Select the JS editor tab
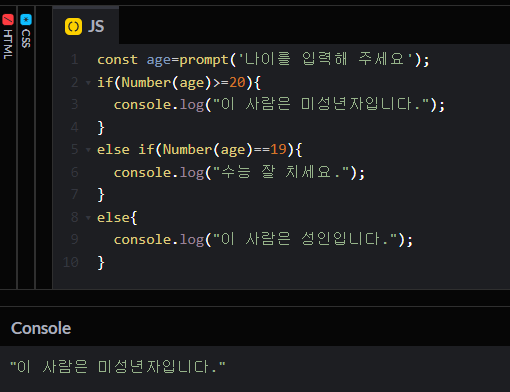Viewport: 510px width, 392px height. click(85, 26)
